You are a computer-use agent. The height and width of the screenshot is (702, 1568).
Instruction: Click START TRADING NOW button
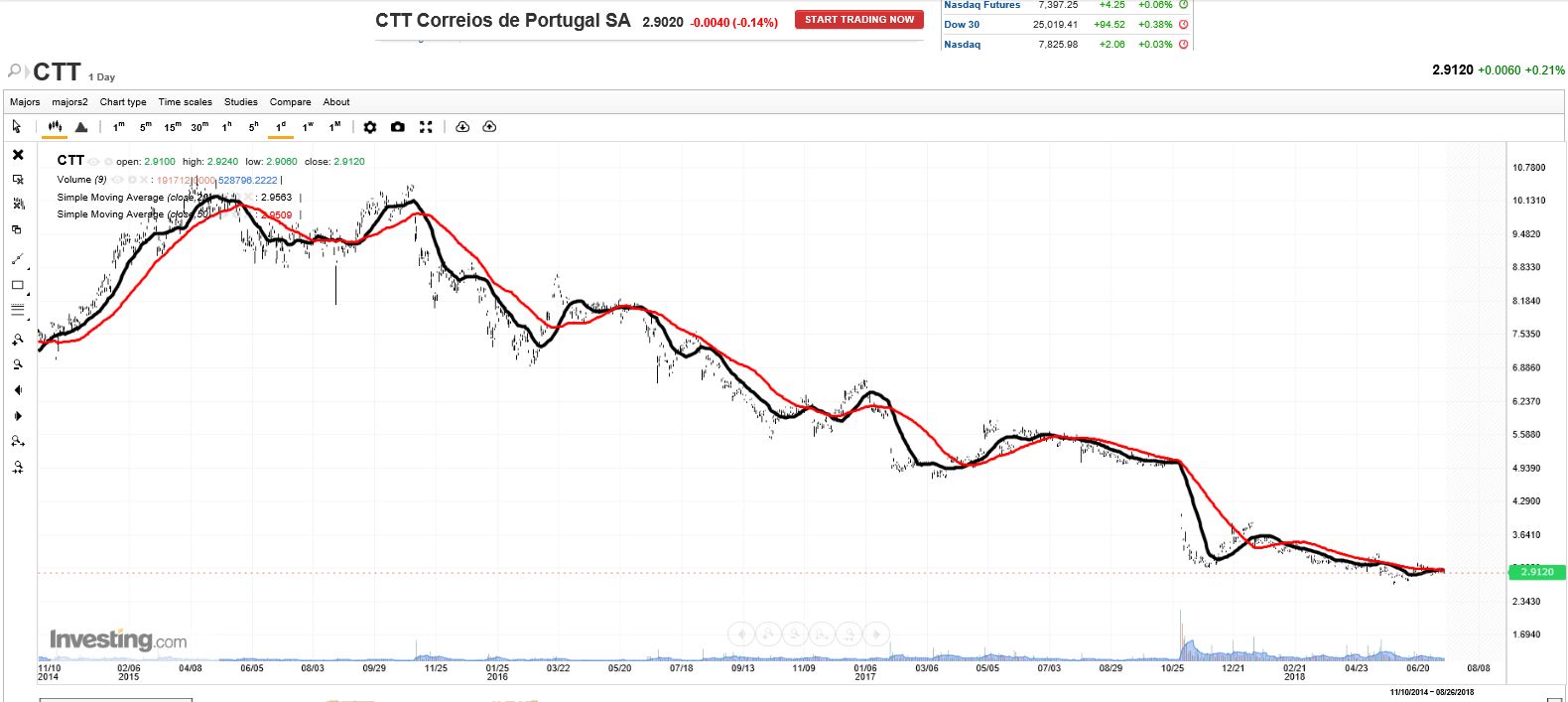pyautogui.click(x=859, y=19)
